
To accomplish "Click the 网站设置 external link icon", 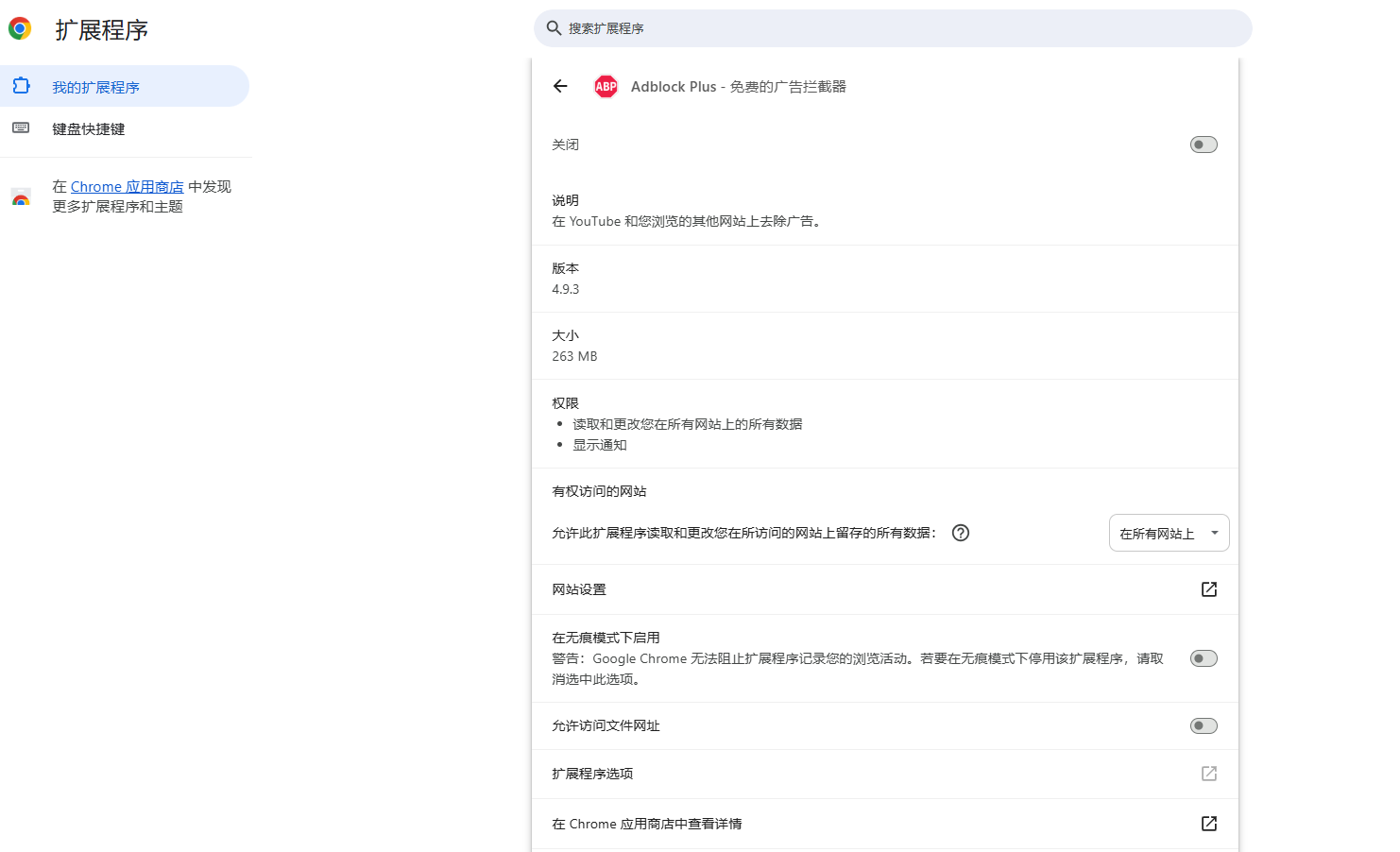I will pos(1209,589).
